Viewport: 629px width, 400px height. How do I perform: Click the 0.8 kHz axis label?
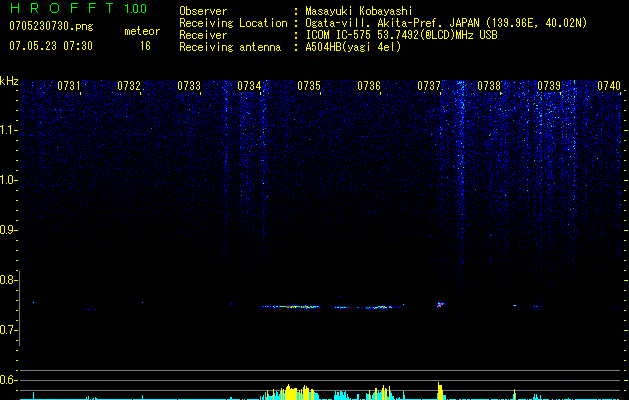pyautogui.click(x=9, y=280)
